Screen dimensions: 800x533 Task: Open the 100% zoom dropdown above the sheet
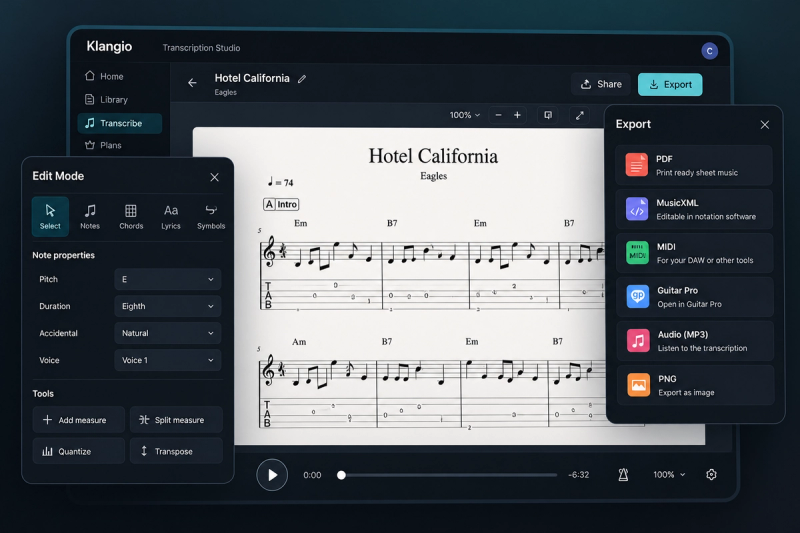[x=465, y=115]
